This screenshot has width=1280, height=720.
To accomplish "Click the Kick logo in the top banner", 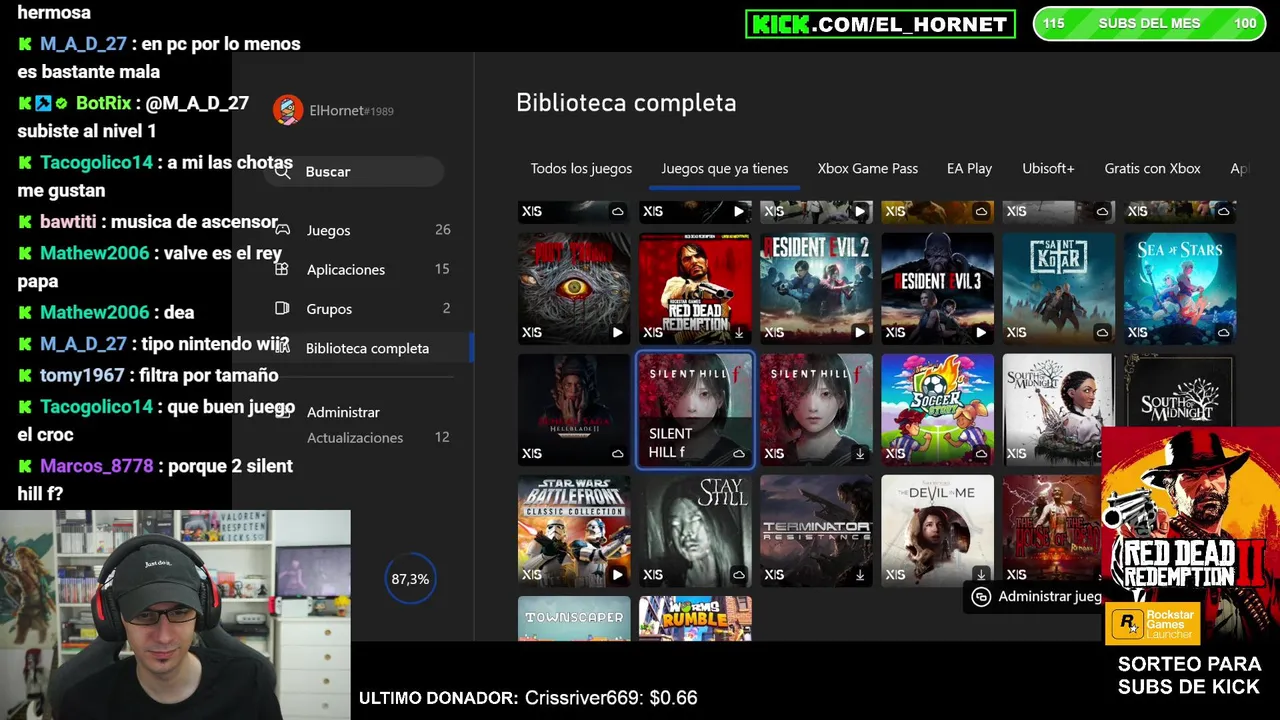I will tap(780, 24).
